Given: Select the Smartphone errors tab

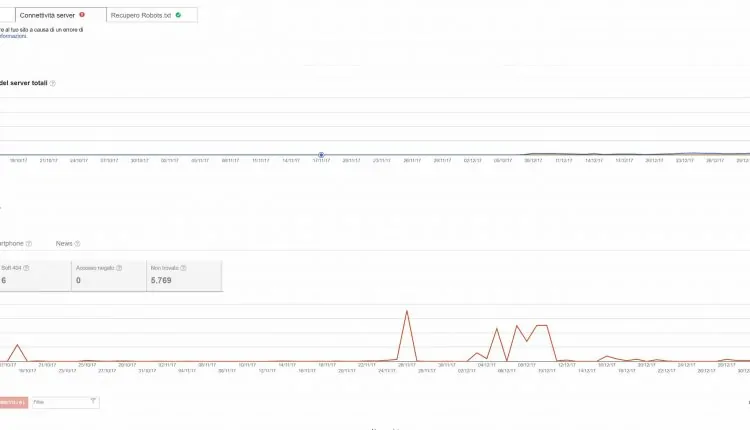Looking at the screenshot, I should 11,243.
